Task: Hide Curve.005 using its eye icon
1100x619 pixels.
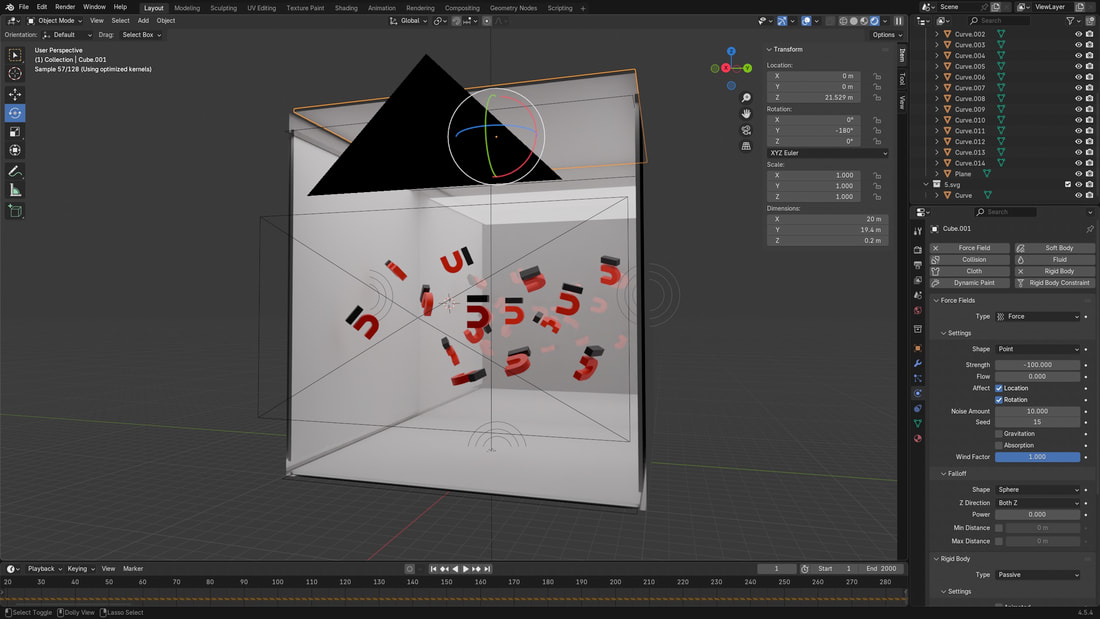Action: [1078, 67]
